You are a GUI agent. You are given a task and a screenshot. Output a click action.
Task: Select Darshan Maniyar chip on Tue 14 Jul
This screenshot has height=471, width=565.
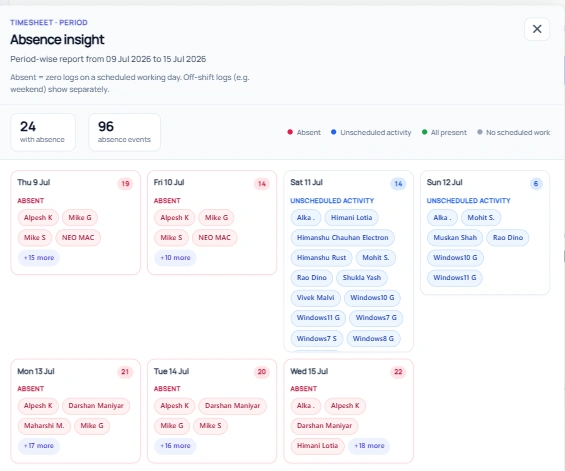coord(232,406)
